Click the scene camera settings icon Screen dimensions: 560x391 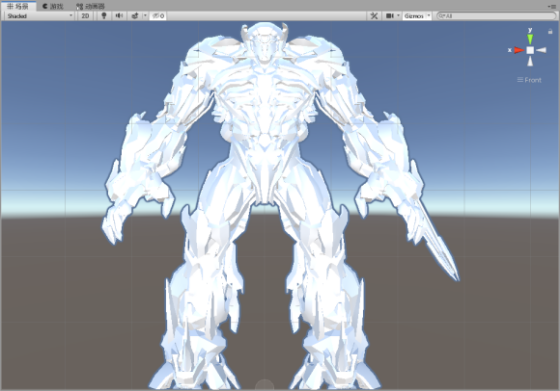(x=389, y=16)
